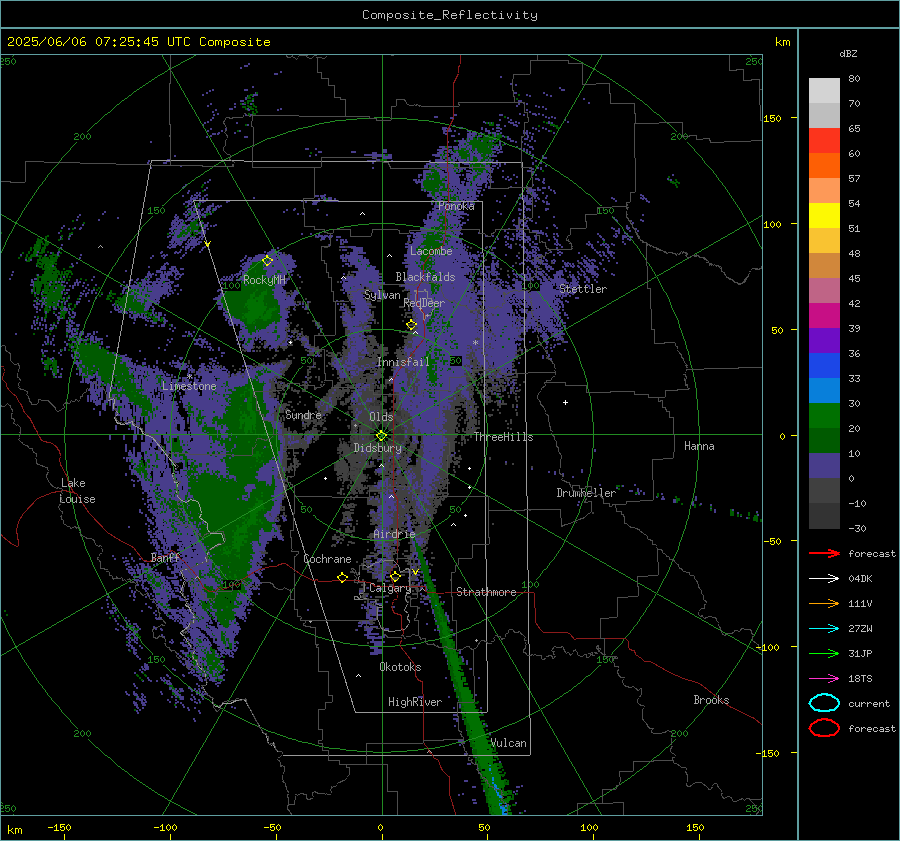
Task: Click the Cochrane city label
Action: [327, 559]
